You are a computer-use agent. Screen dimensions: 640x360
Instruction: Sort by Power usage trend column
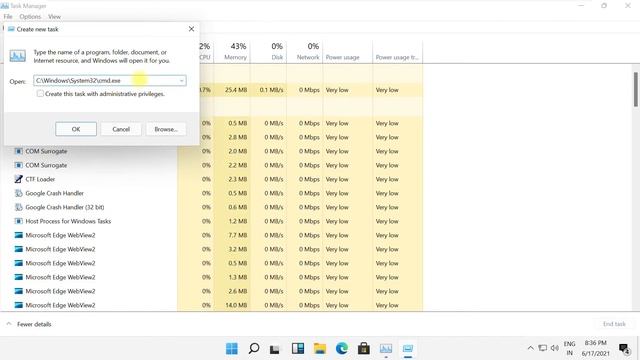[x=397, y=51]
